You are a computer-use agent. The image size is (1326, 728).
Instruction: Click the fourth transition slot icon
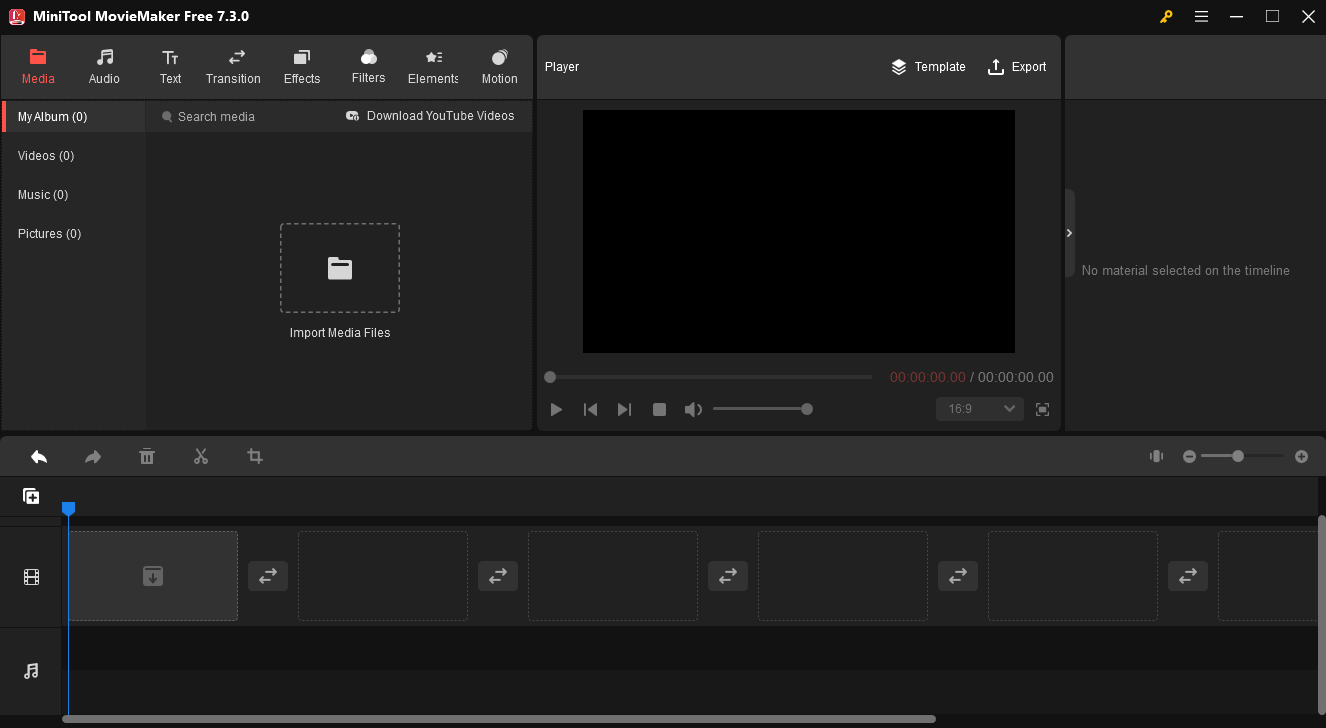tap(958, 576)
